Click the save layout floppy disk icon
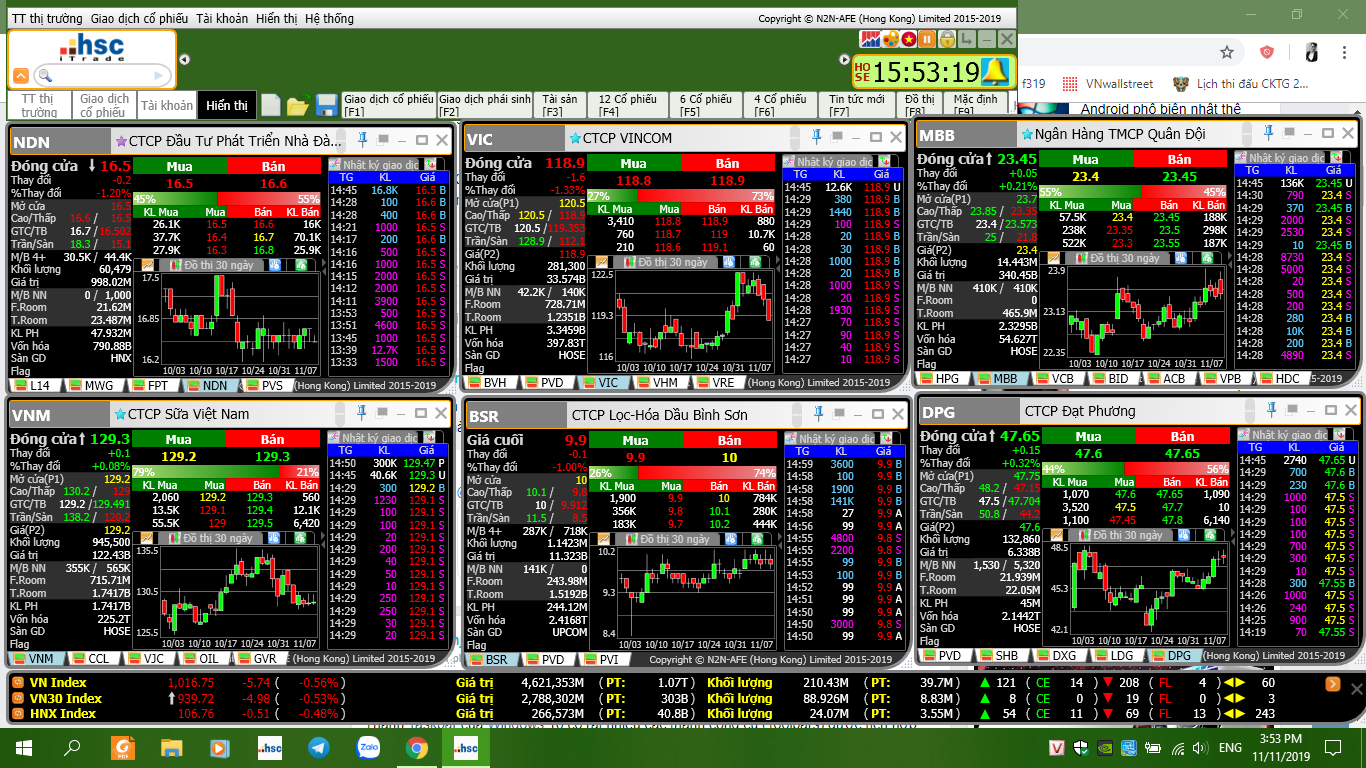The image size is (1366, 768). (326, 105)
